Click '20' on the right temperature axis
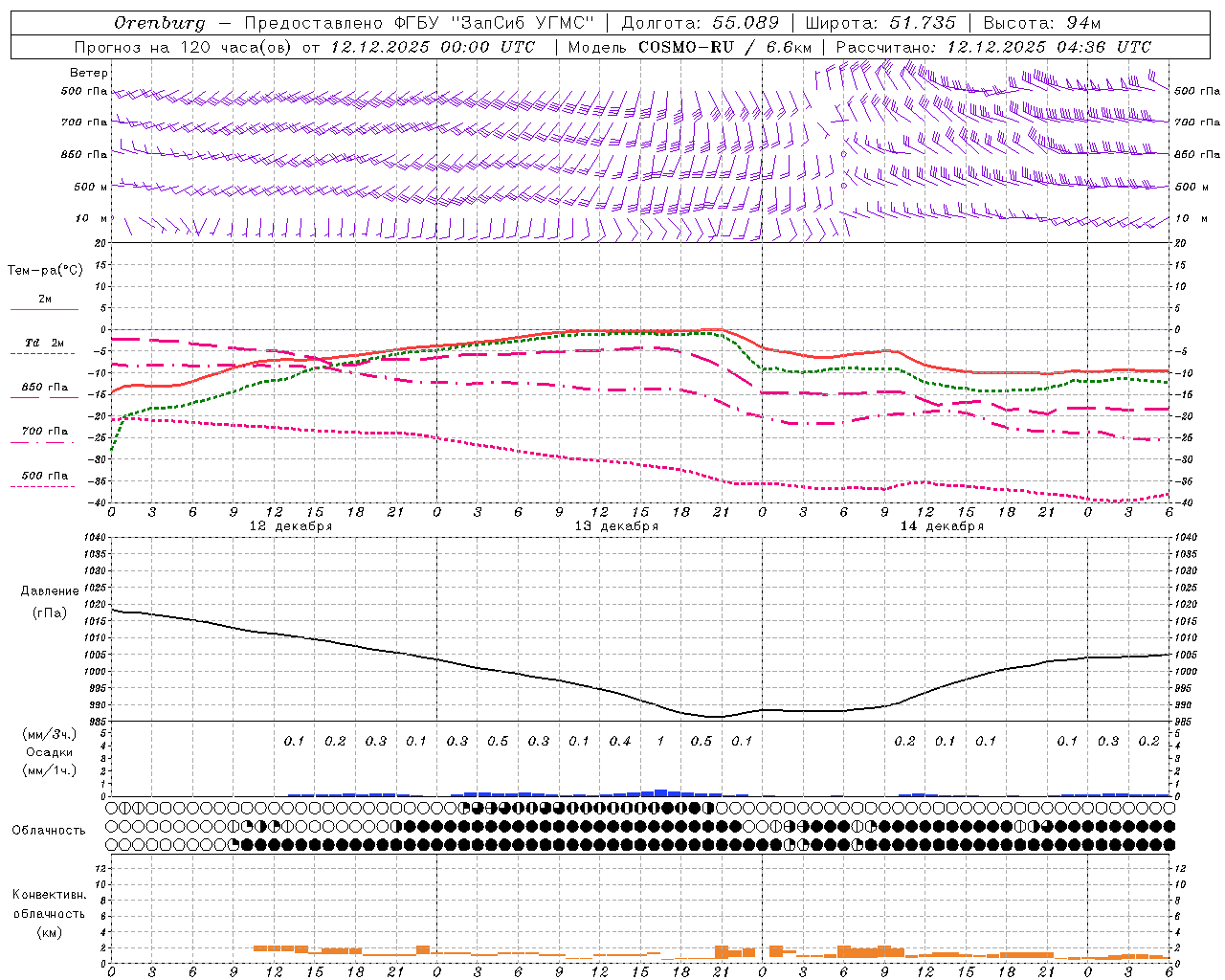This screenshot has width=1225, height=980. pos(1181,244)
